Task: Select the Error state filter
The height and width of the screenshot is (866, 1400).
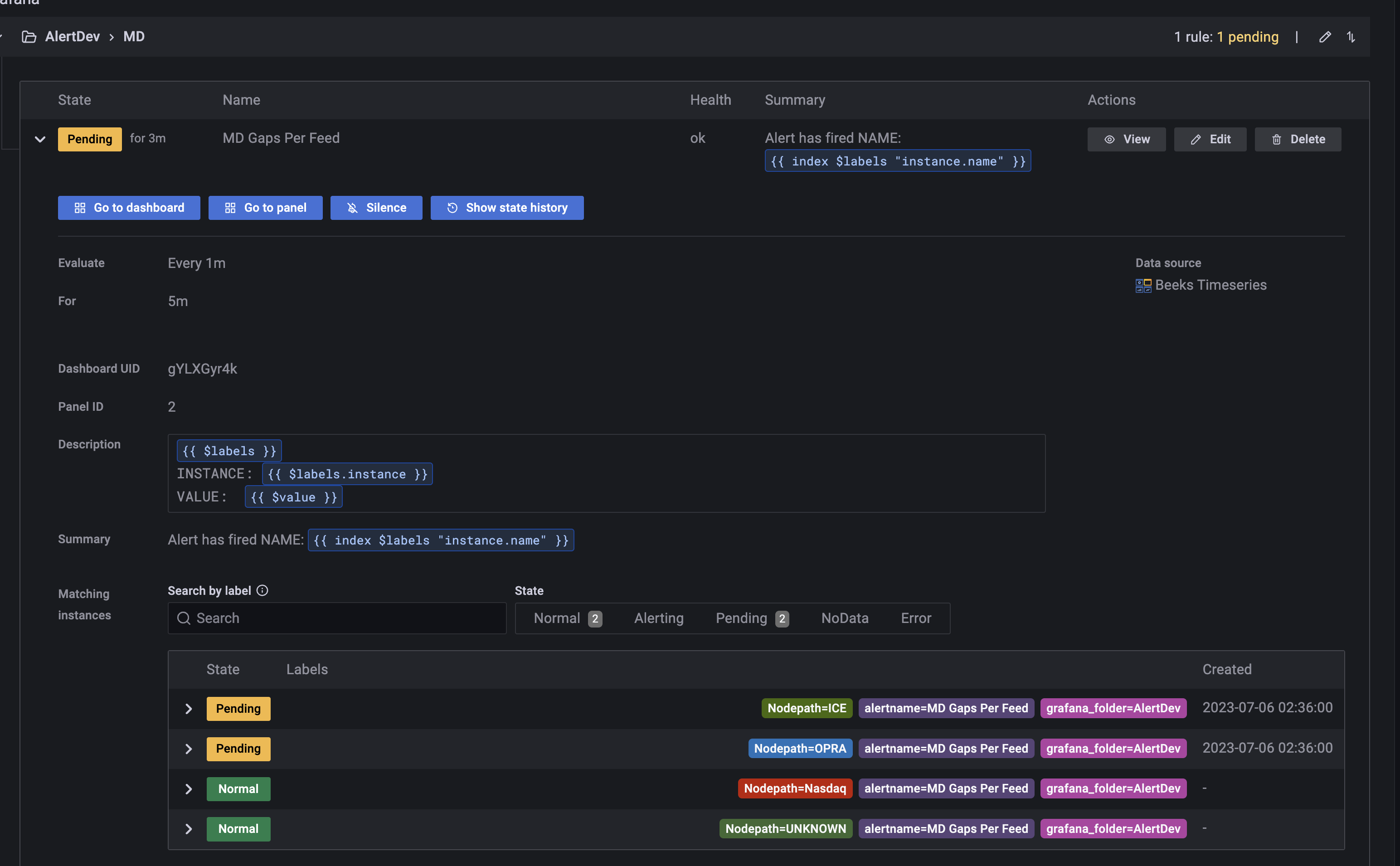Action: click(916, 618)
